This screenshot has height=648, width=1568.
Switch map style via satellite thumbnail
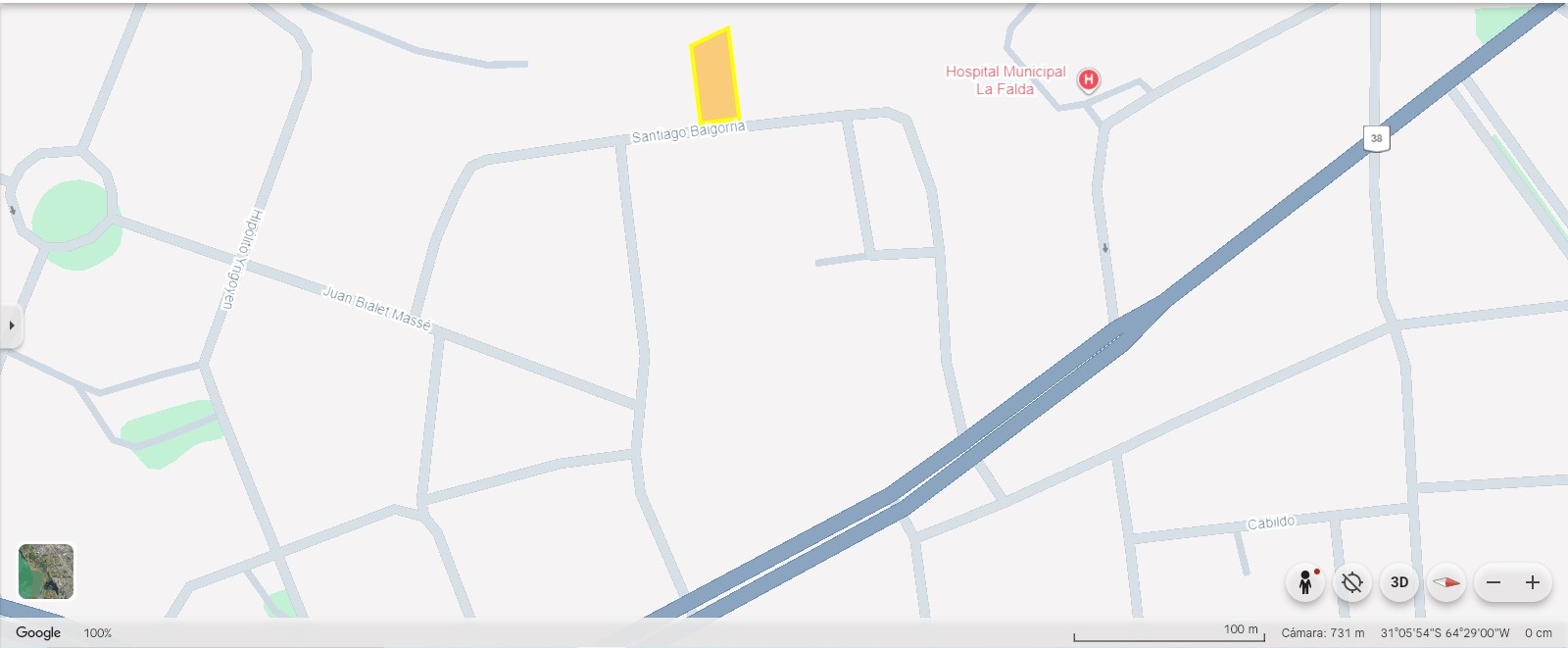point(46,572)
